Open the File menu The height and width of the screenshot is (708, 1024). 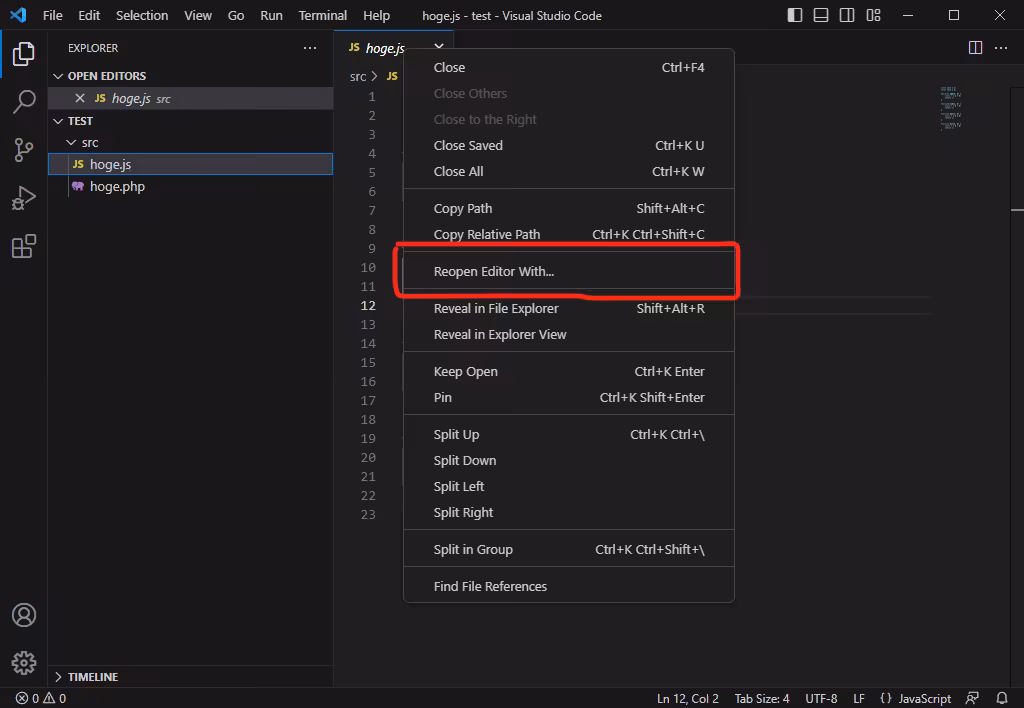[52, 15]
